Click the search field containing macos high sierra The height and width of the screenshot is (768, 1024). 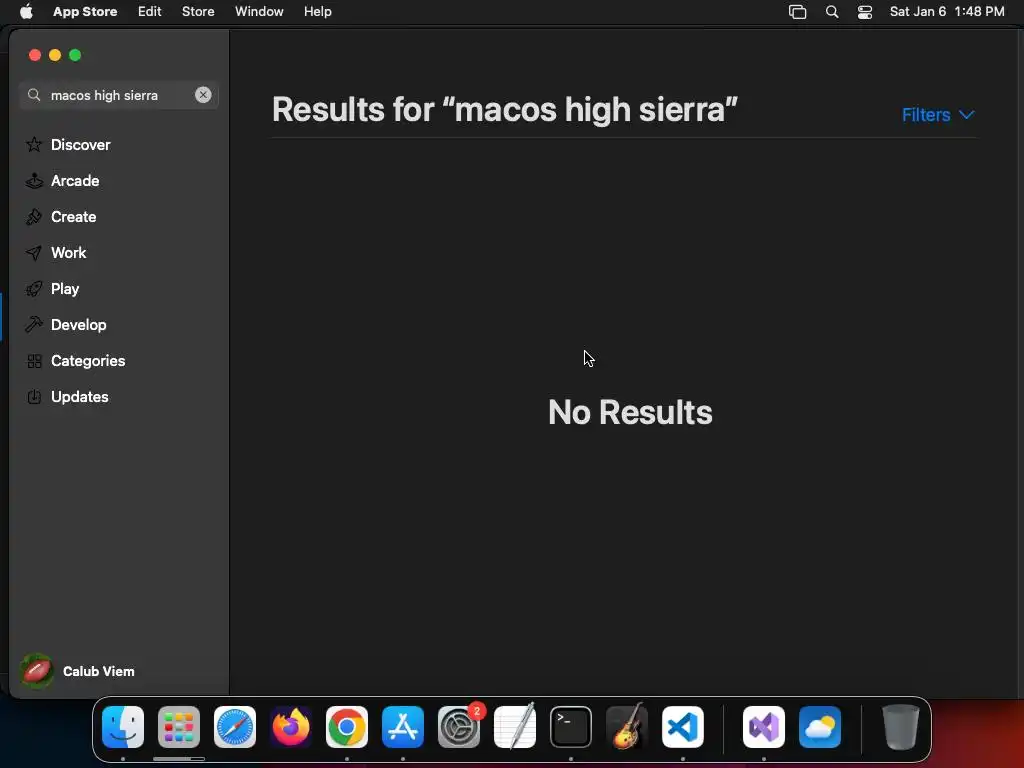[119, 95]
